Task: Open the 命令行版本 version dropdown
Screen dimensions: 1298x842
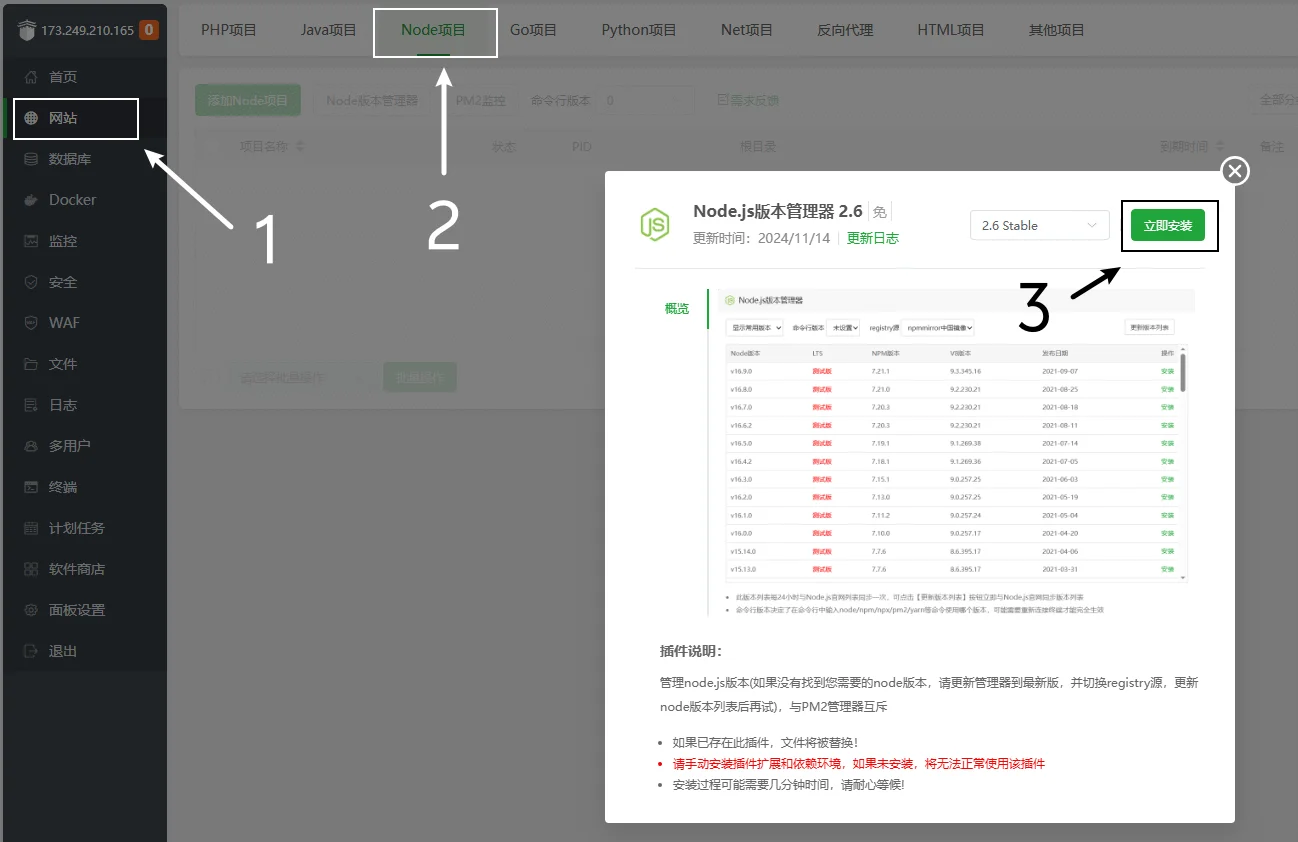Action: tap(647, 101)
